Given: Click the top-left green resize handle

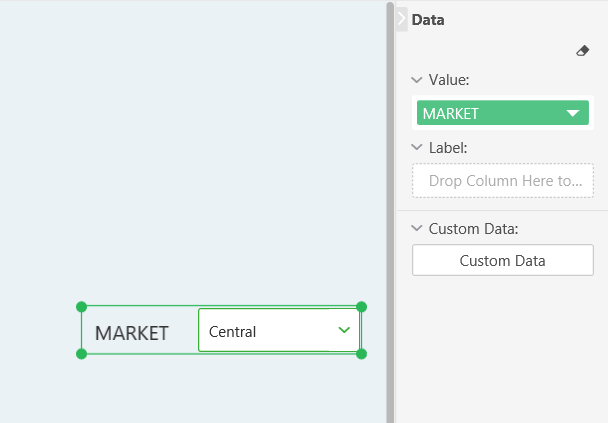Looking at the screenshot, I should pos(82,307).
